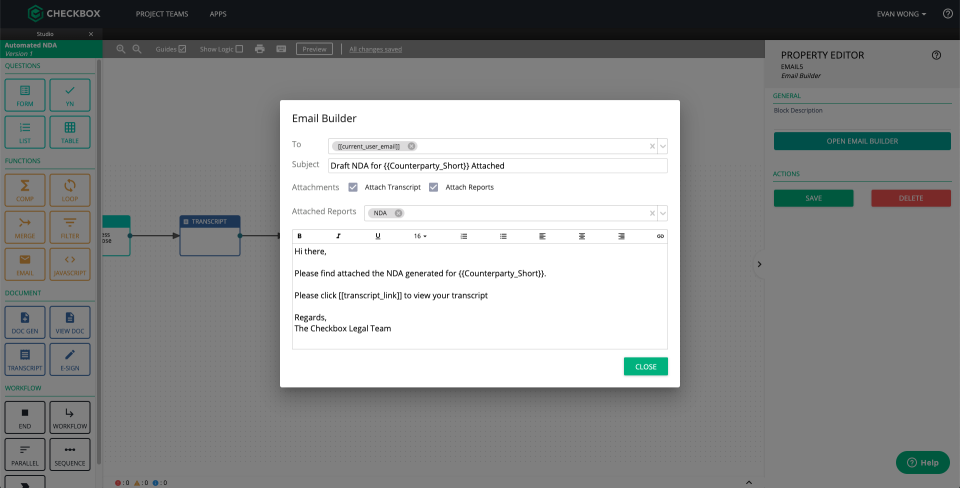Expand the Attached Reports dropdown arrow
Image resolution: width=960 pixels, height=488 pixels.
pyautogui.click(x=662, y=213)
